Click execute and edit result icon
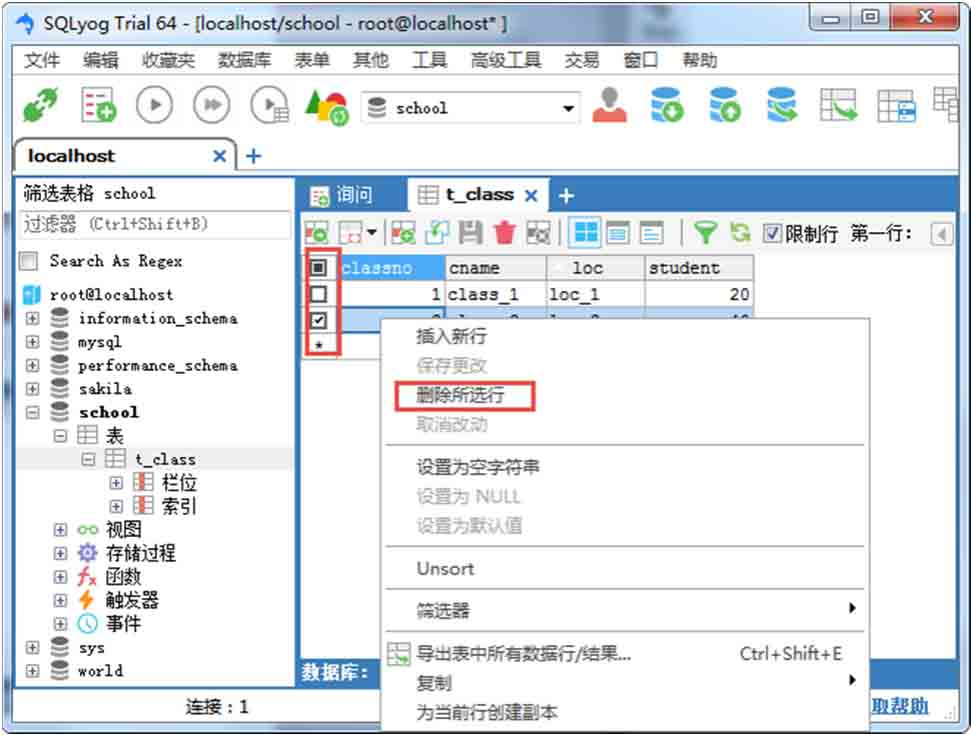 click(x=270, y=105)
